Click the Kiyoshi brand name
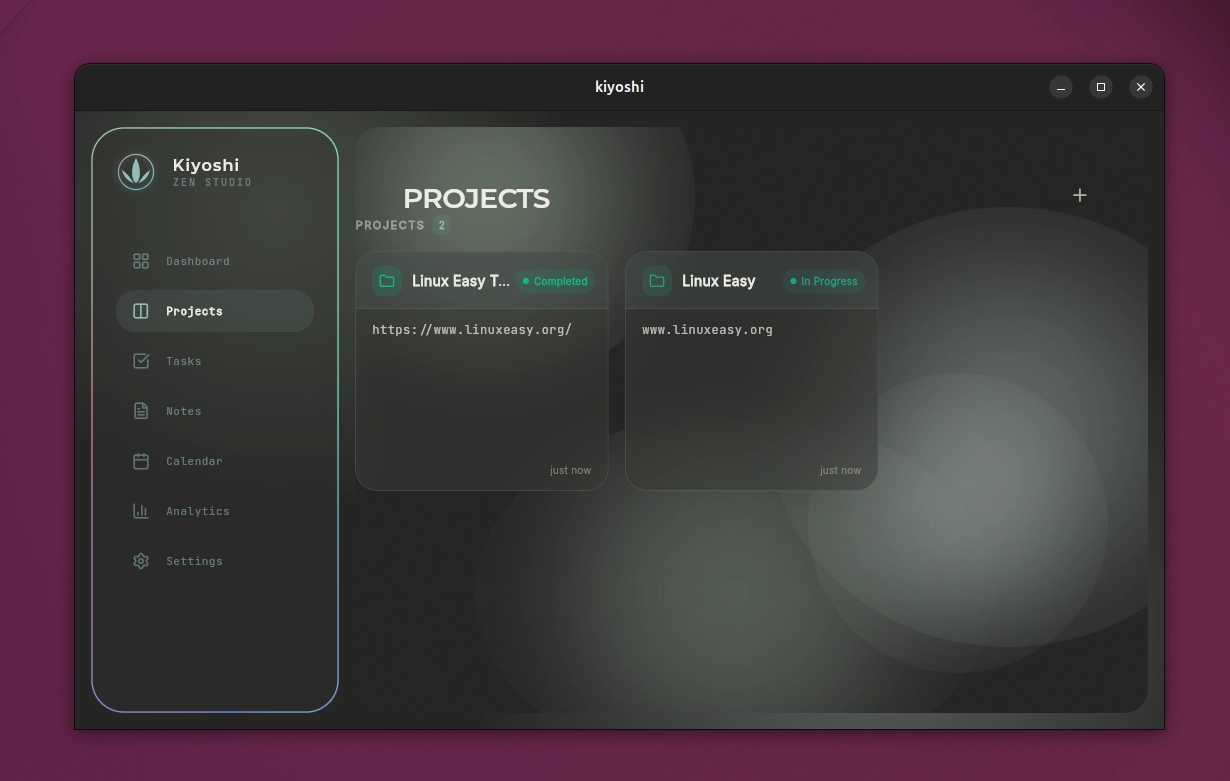Viewport: 1230px width, 781px height. [x=206, y=165]
